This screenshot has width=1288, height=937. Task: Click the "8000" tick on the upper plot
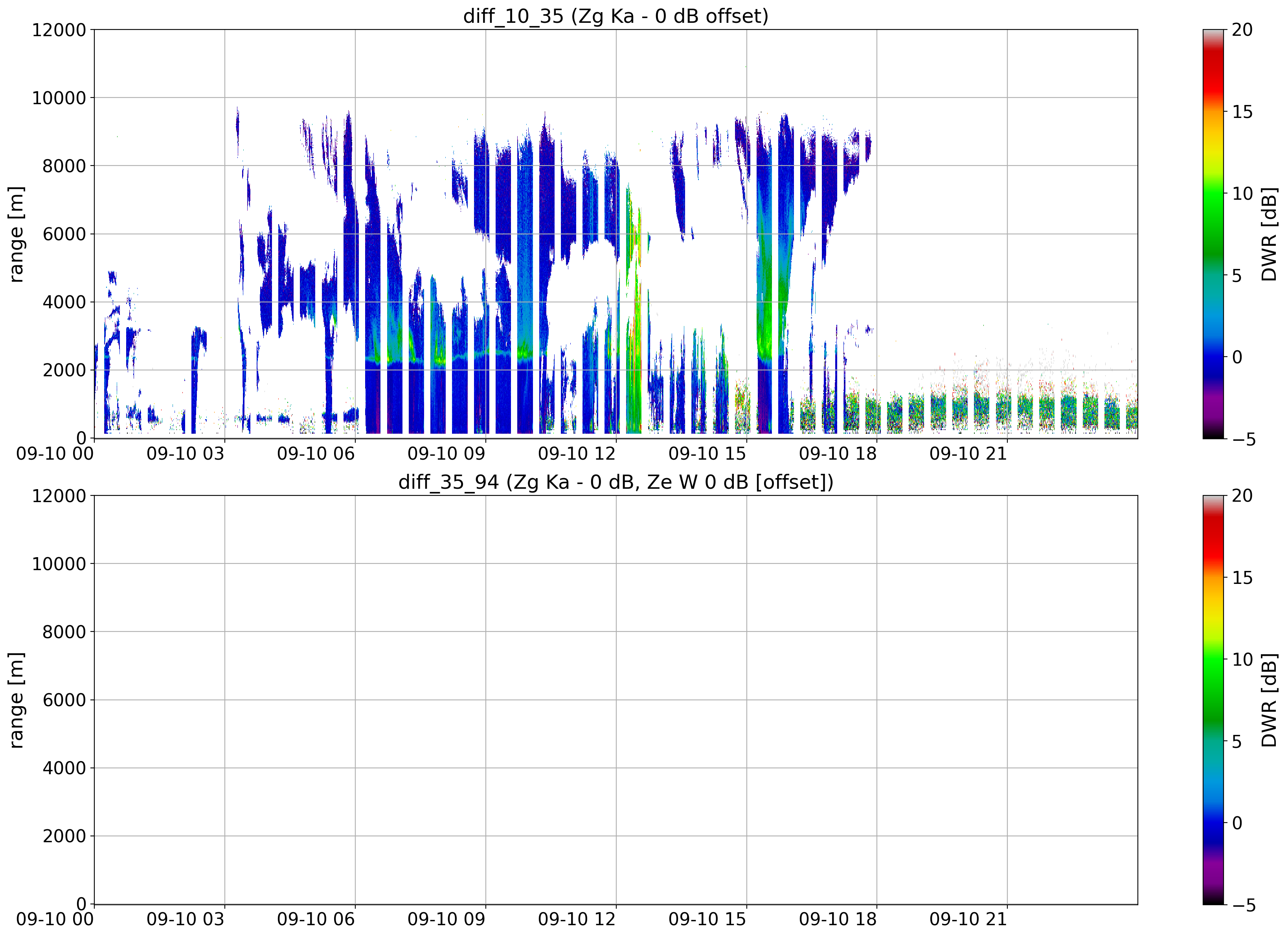point(64,166)
